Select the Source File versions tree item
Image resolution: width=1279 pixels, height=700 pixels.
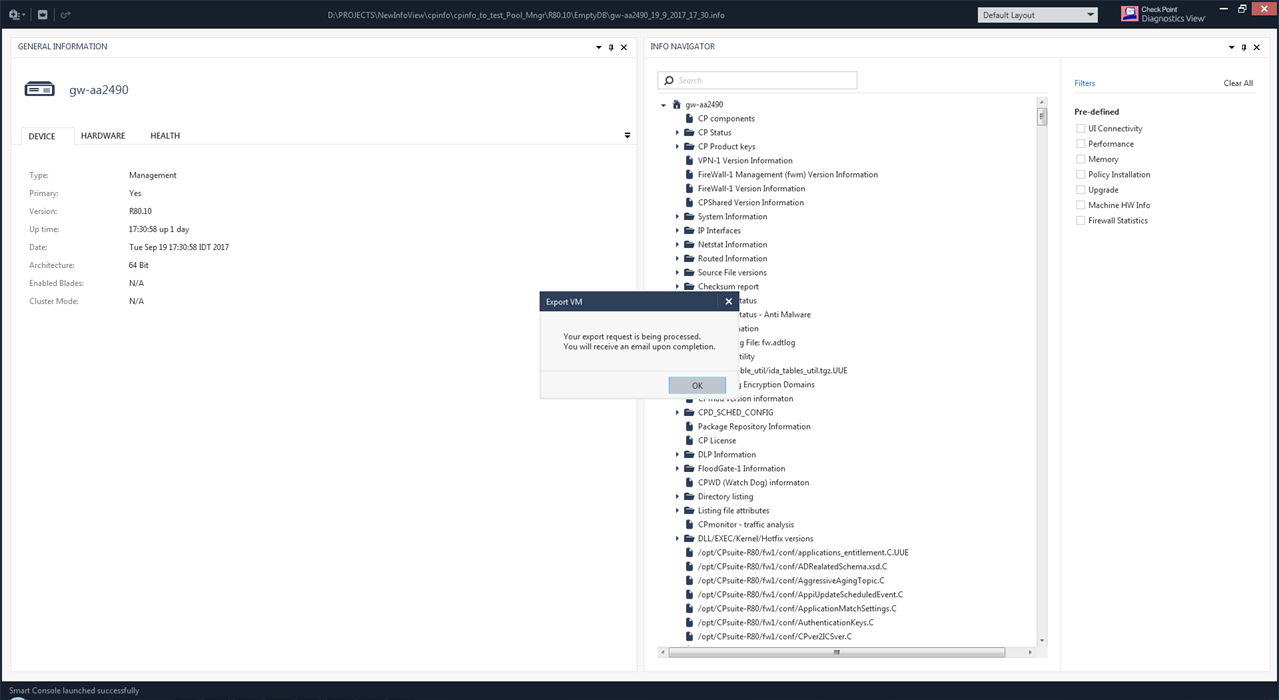point(732,272)
